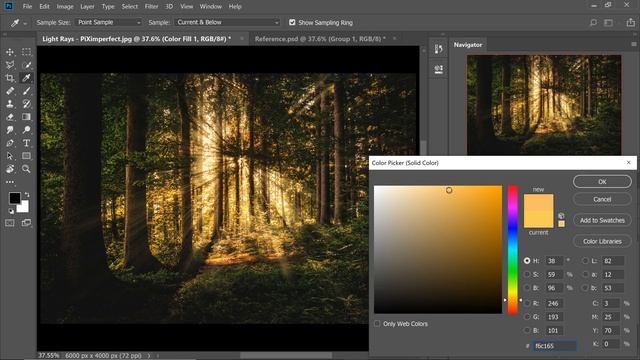Image resolution: width=640 pixels, height=360 pixels.
Task: Open the Eyedropper tool preset picker arrow
Action: click(25, 24)
